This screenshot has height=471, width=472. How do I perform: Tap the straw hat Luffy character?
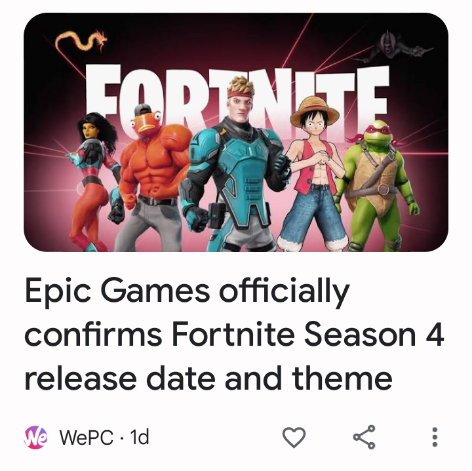314,173
